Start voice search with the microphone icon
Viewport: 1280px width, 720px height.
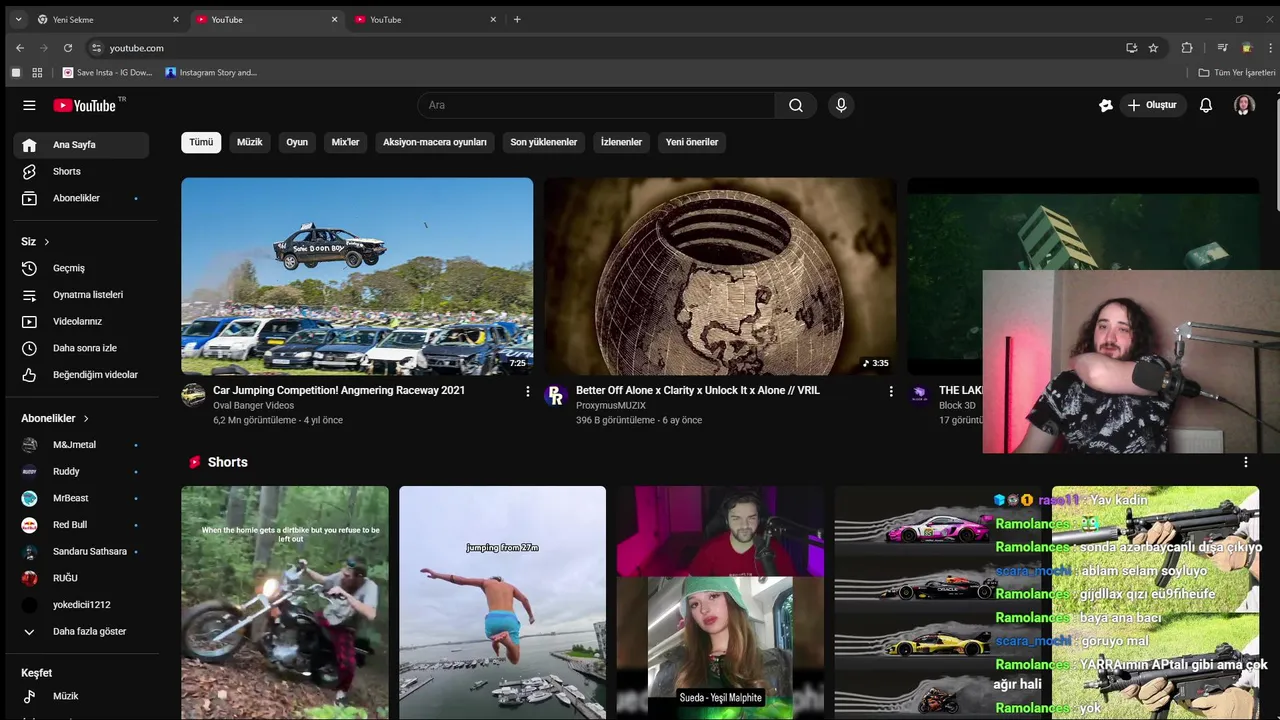coord(841,105)
